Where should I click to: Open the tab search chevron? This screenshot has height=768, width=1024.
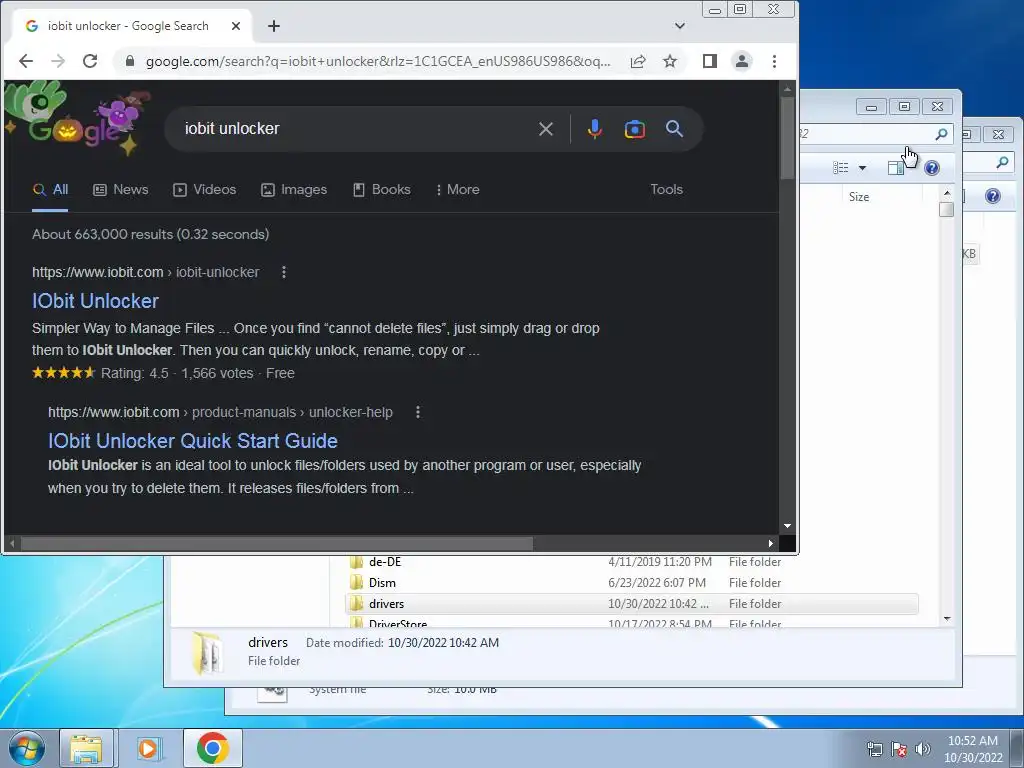(680, 26)
